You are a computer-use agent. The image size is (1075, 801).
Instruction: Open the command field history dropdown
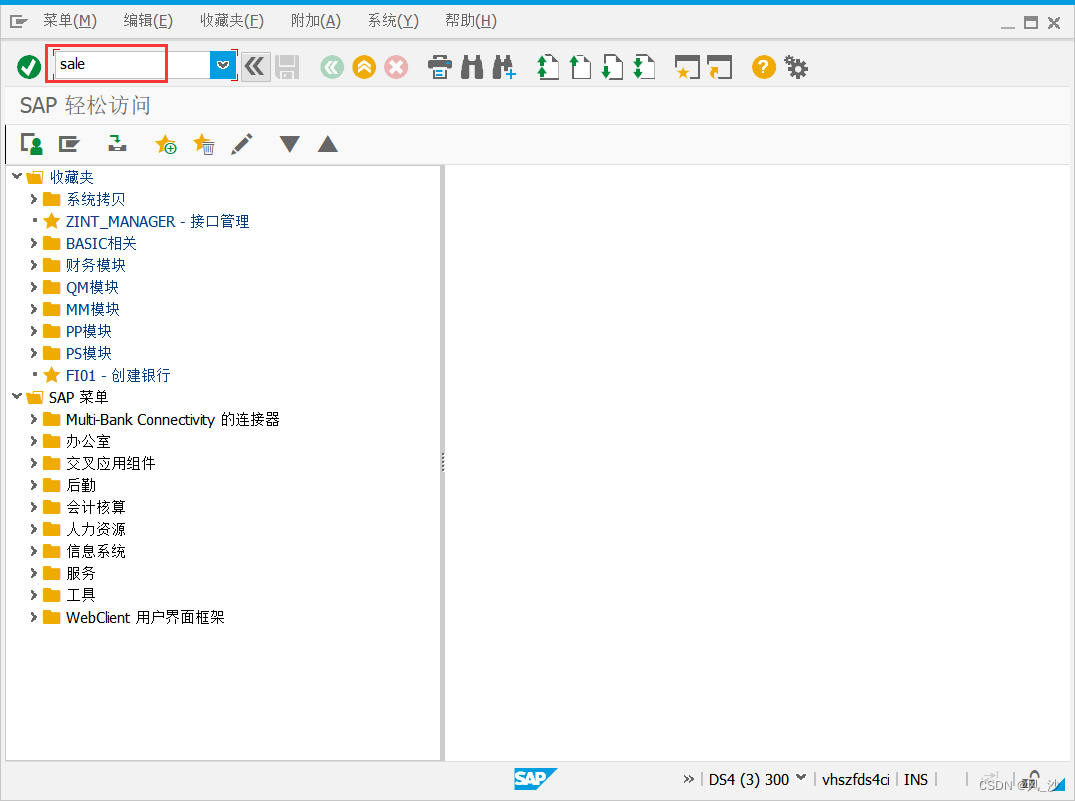point(223,65)
